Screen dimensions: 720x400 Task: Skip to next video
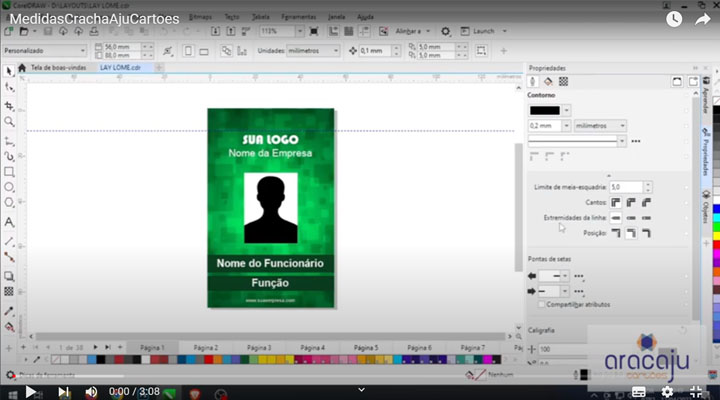63,392
